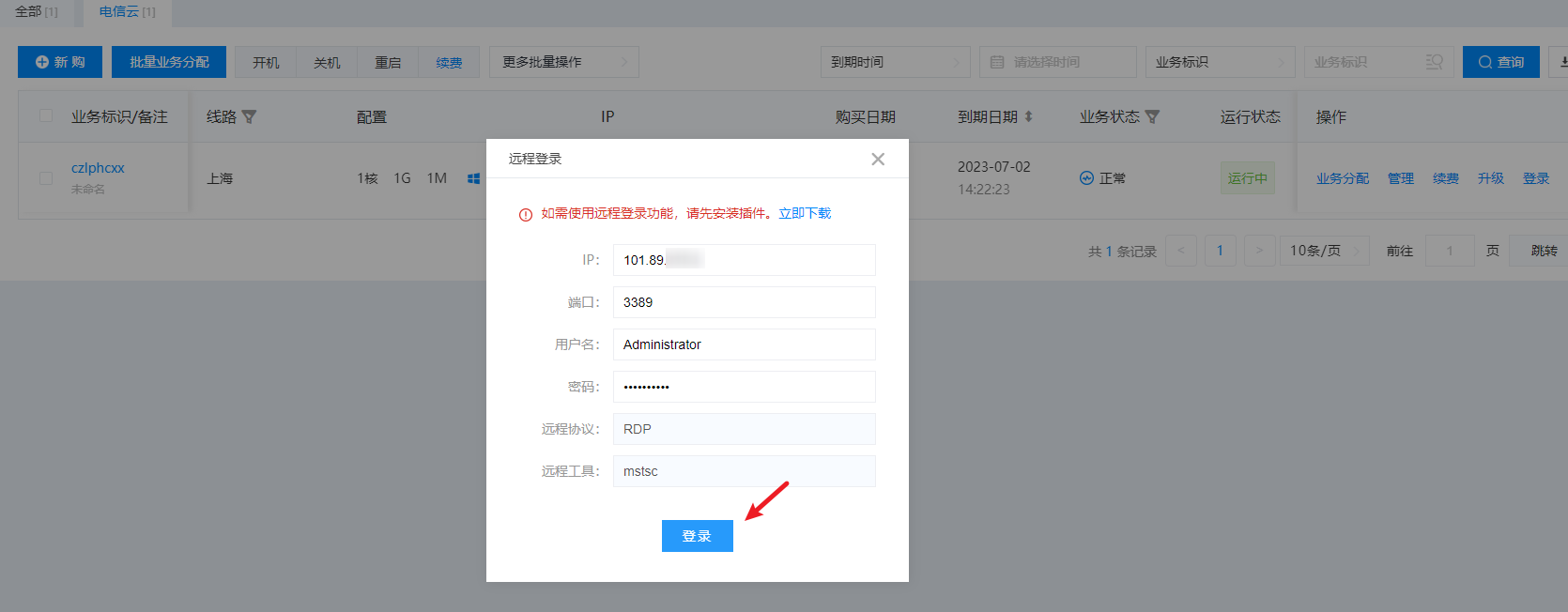Click the calendar icon in 请选择时间 field
Image resolution: width=1568 pixels, height=612 pixels.
pos(997,62)
